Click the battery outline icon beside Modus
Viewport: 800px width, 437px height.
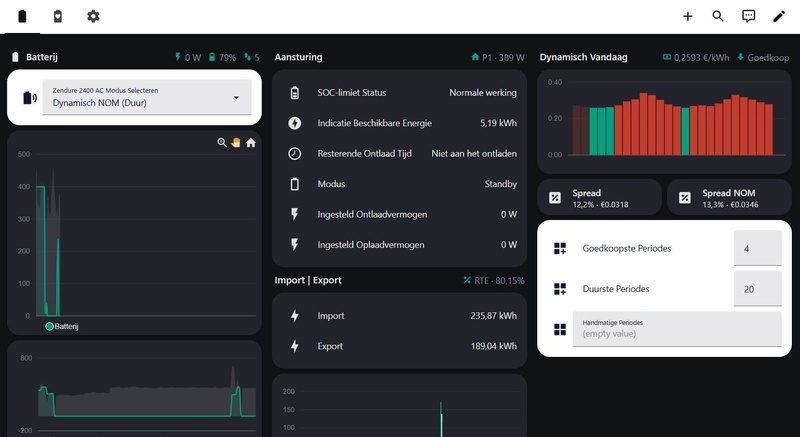[294, 184]
